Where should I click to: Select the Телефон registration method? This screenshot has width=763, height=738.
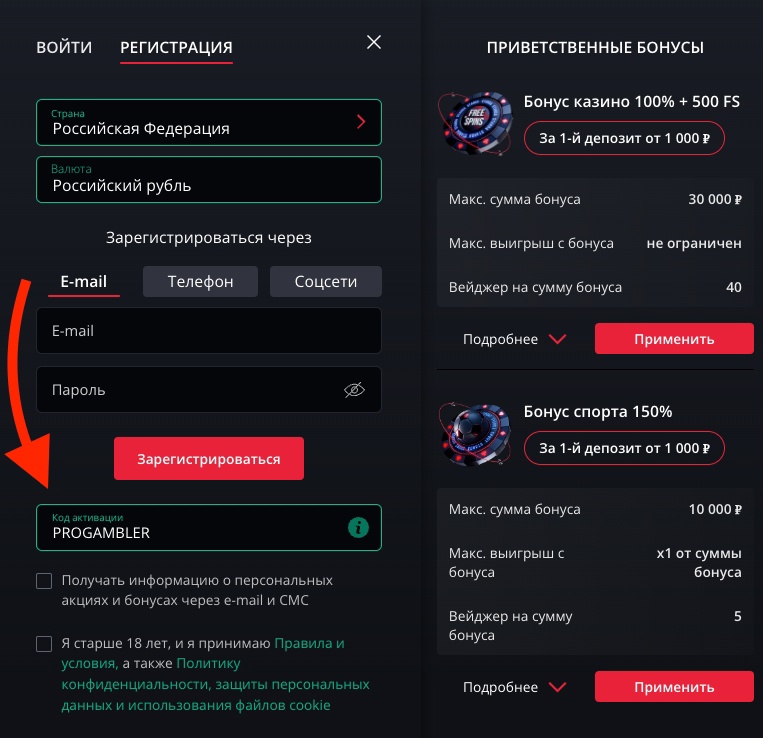click(200, 282)
